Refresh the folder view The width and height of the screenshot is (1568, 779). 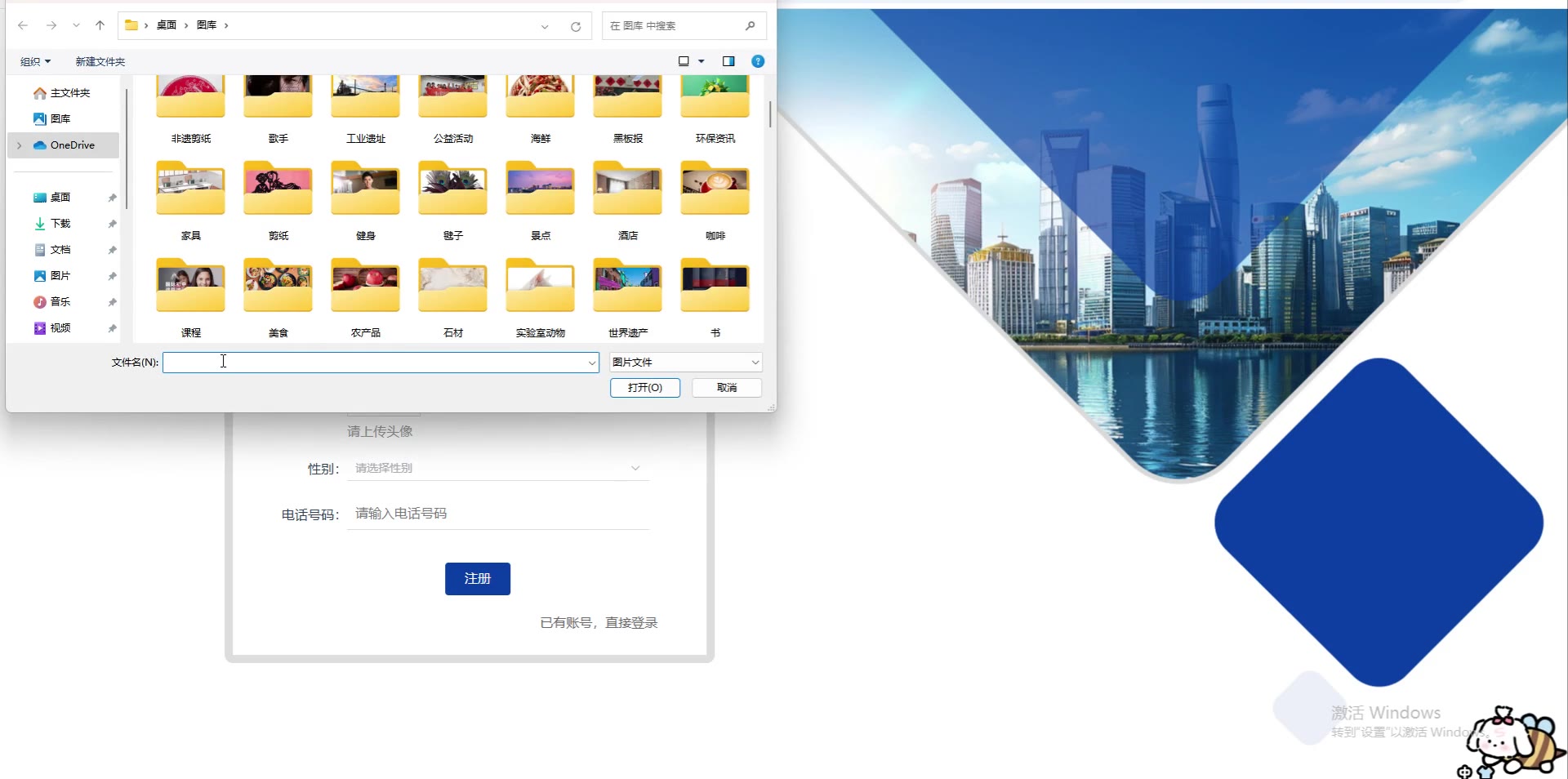pyautogui.click(x=576, y=26)
